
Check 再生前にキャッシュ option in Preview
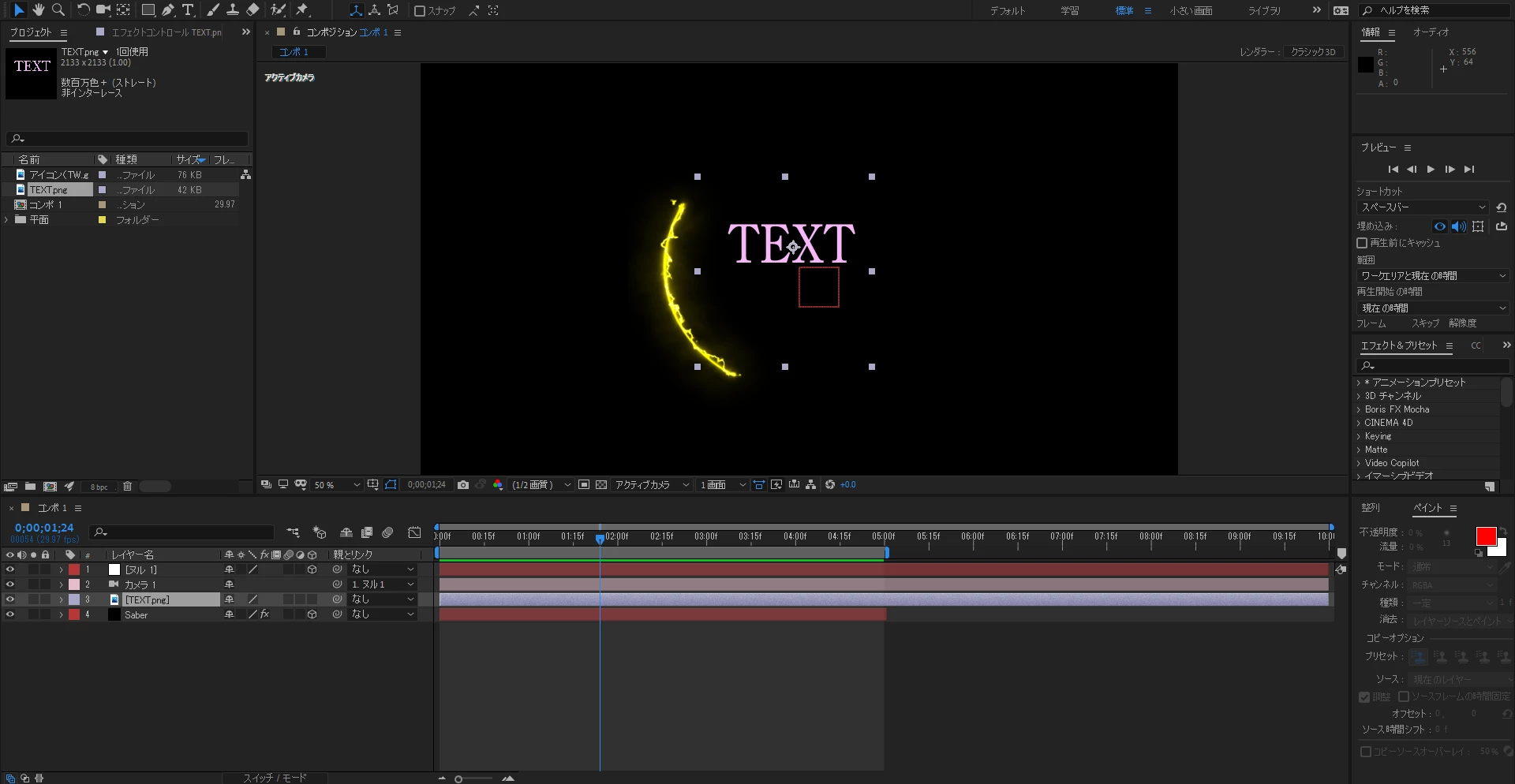tap(1362, 243)
